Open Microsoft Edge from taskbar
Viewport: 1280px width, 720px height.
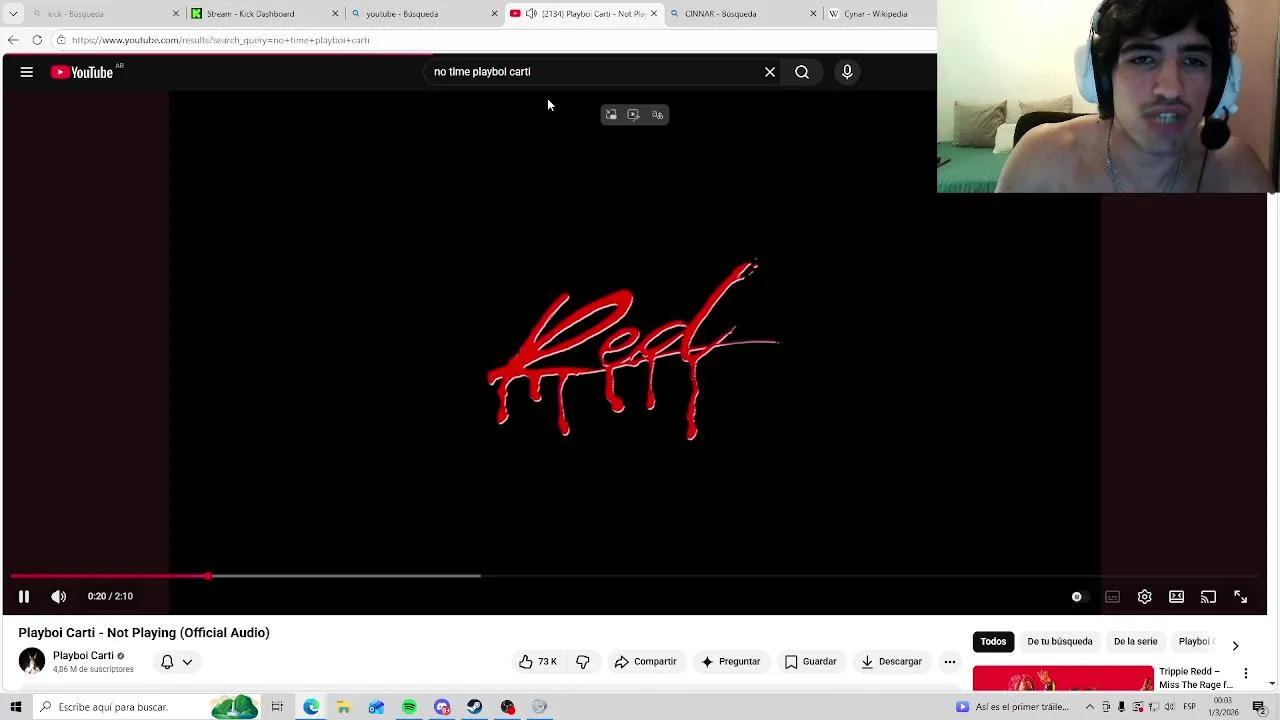pos(311,707)
